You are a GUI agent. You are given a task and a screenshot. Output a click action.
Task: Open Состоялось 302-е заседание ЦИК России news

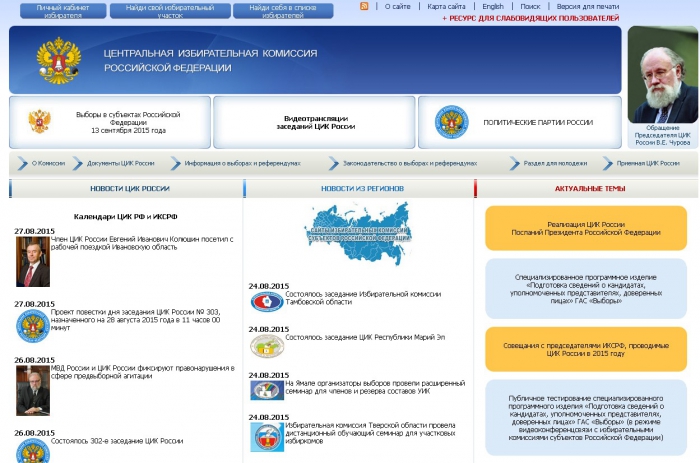(117, 441)
